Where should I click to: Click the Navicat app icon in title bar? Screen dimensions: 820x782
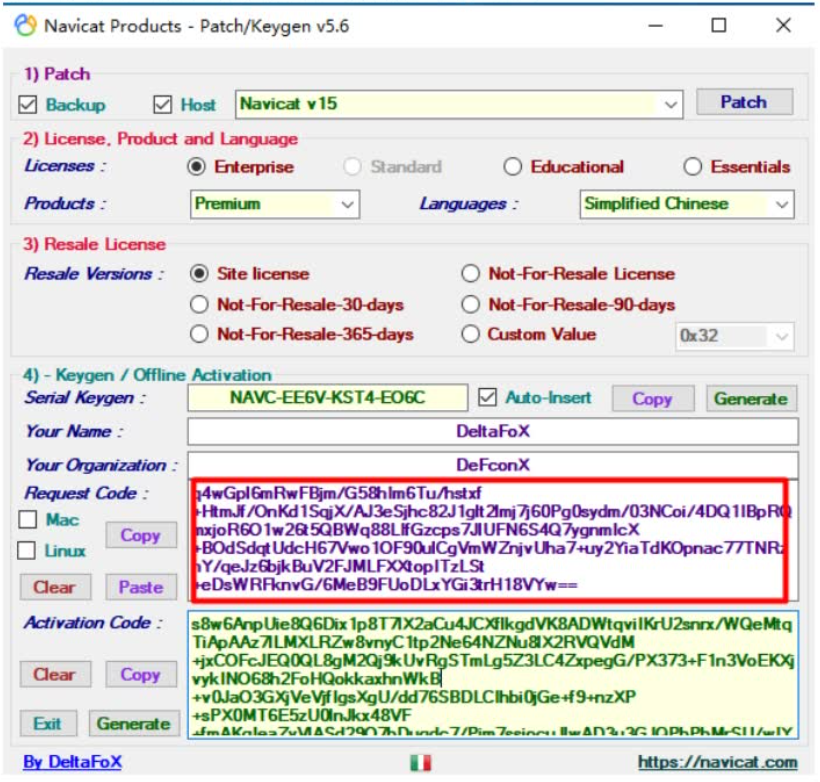[x=26, y=25]
